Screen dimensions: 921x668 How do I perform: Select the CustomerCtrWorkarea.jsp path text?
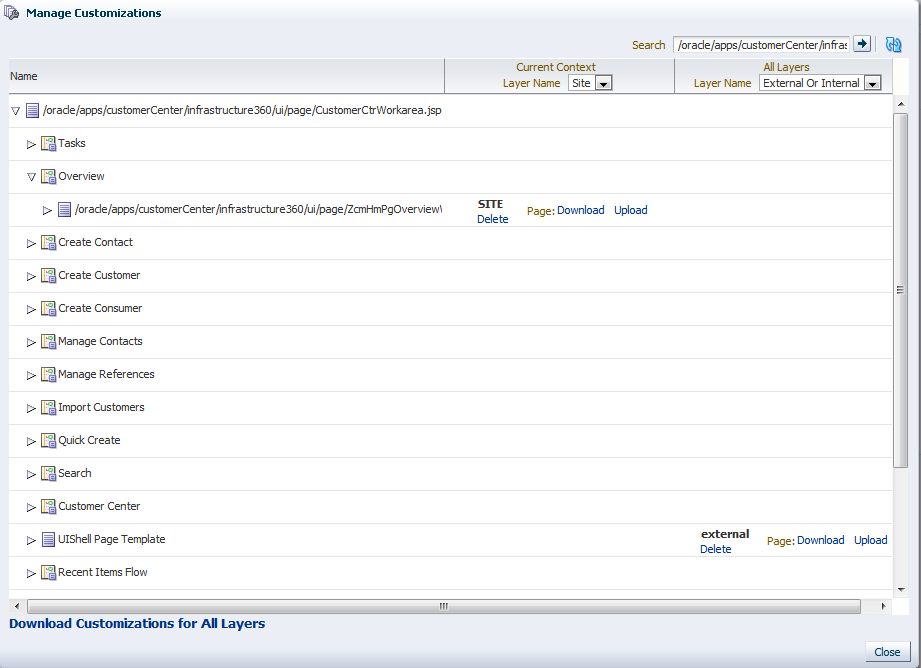tap(242, 110)
